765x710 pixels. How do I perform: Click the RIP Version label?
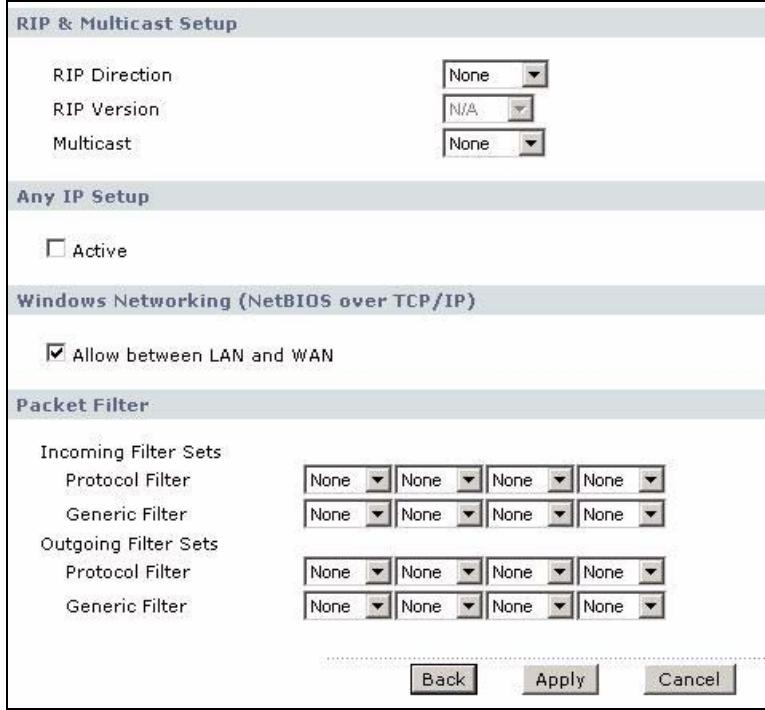click(106, 109)
